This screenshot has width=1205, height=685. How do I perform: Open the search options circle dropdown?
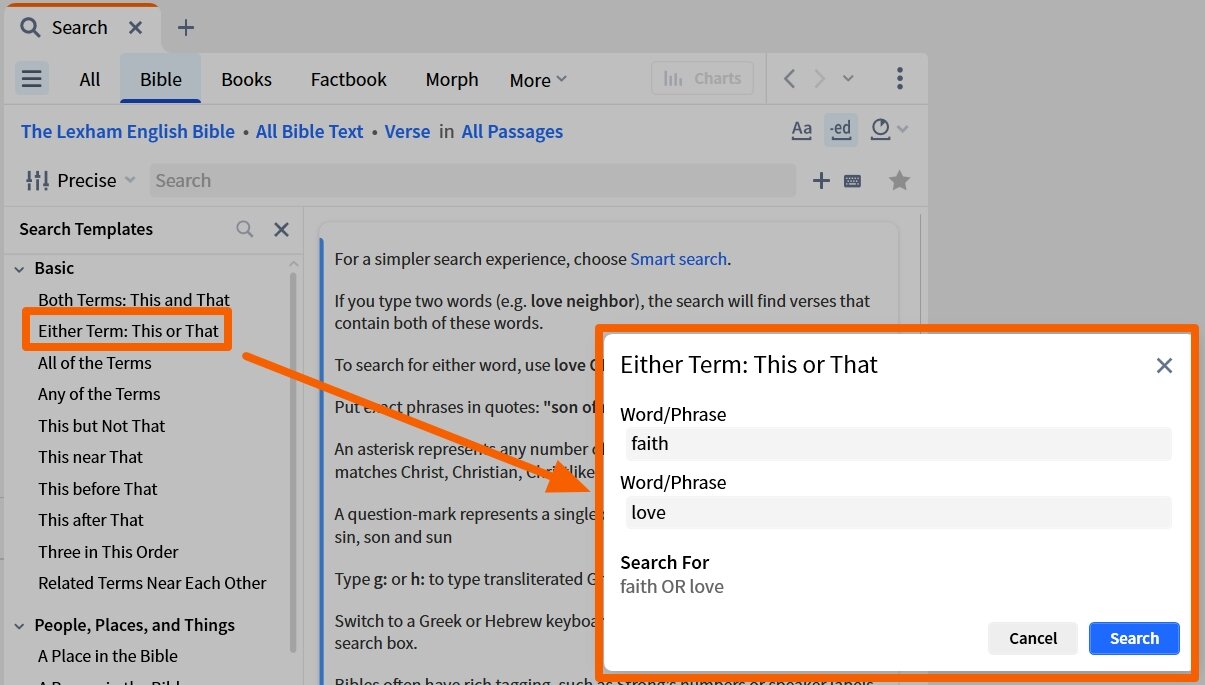(x=889, y=129)
